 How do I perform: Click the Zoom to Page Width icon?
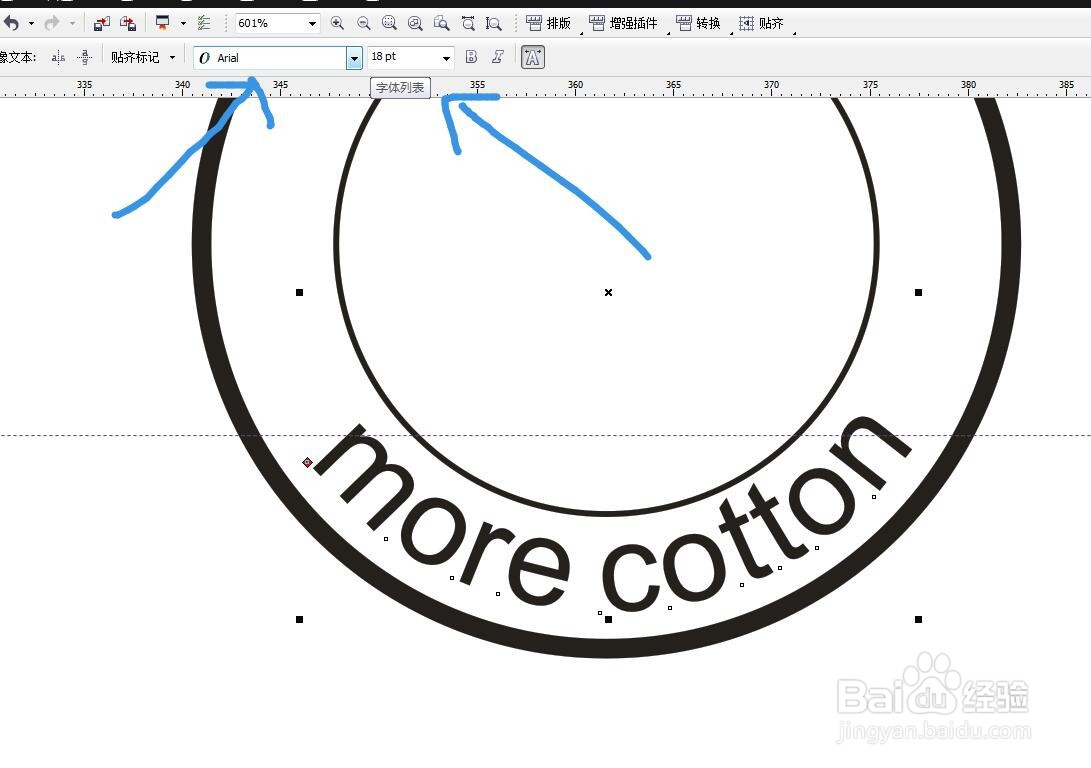(x=468, y=24)
